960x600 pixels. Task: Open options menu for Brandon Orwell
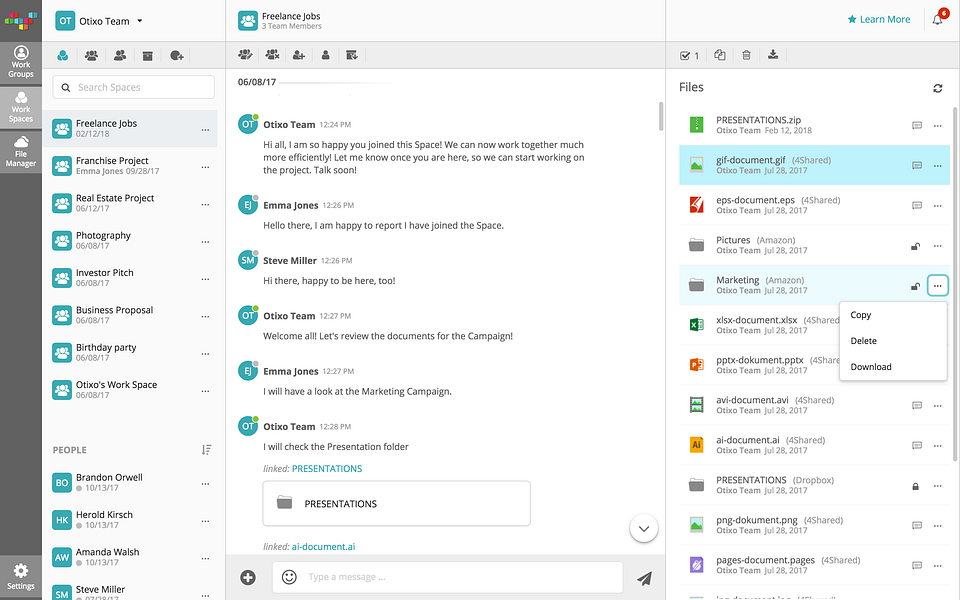point(205,484)
